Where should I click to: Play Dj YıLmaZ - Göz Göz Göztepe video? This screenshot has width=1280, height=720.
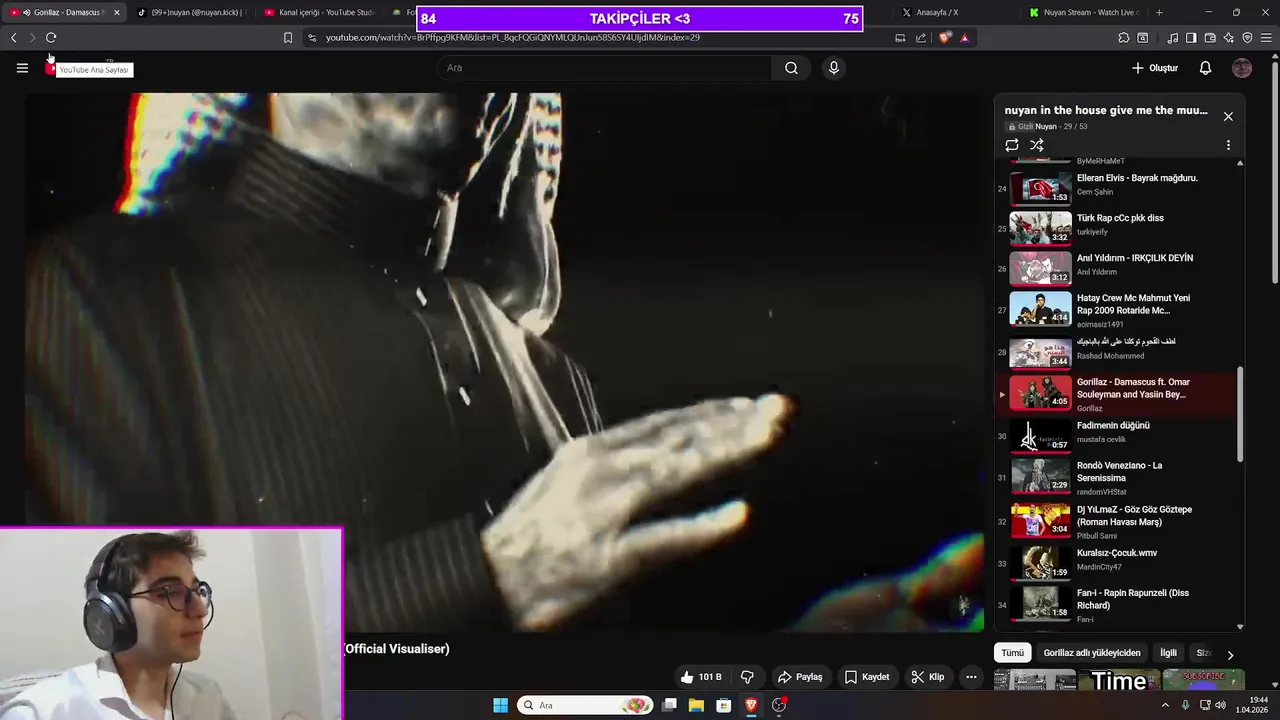pos(1118,521)
